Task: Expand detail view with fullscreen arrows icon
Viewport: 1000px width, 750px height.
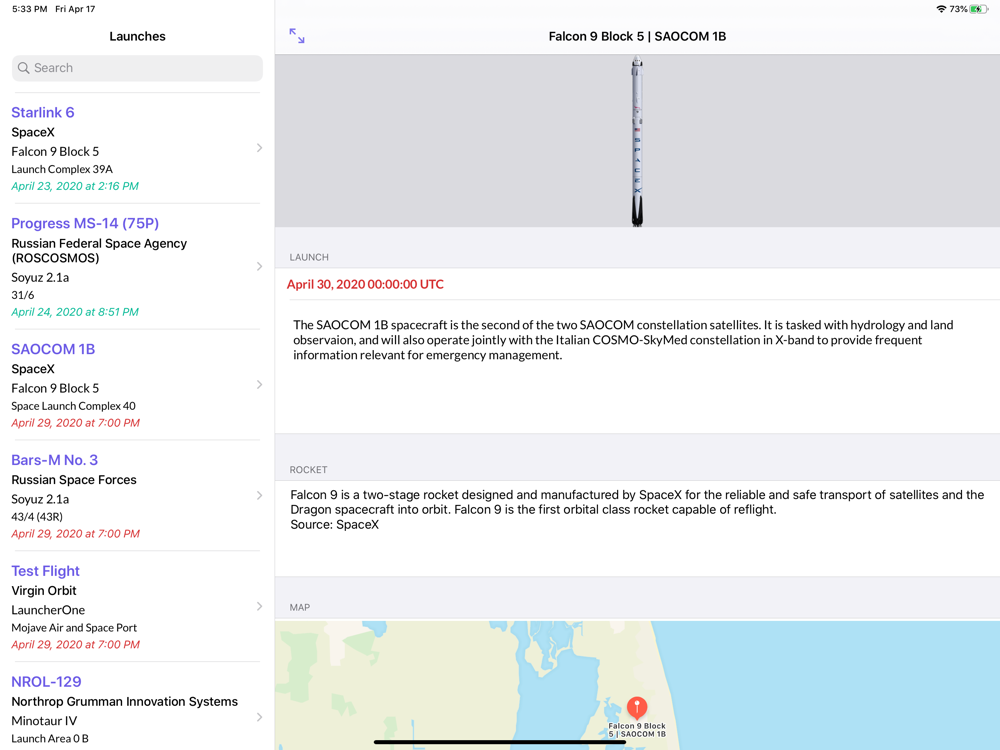Action: click(x=297, y=36)
